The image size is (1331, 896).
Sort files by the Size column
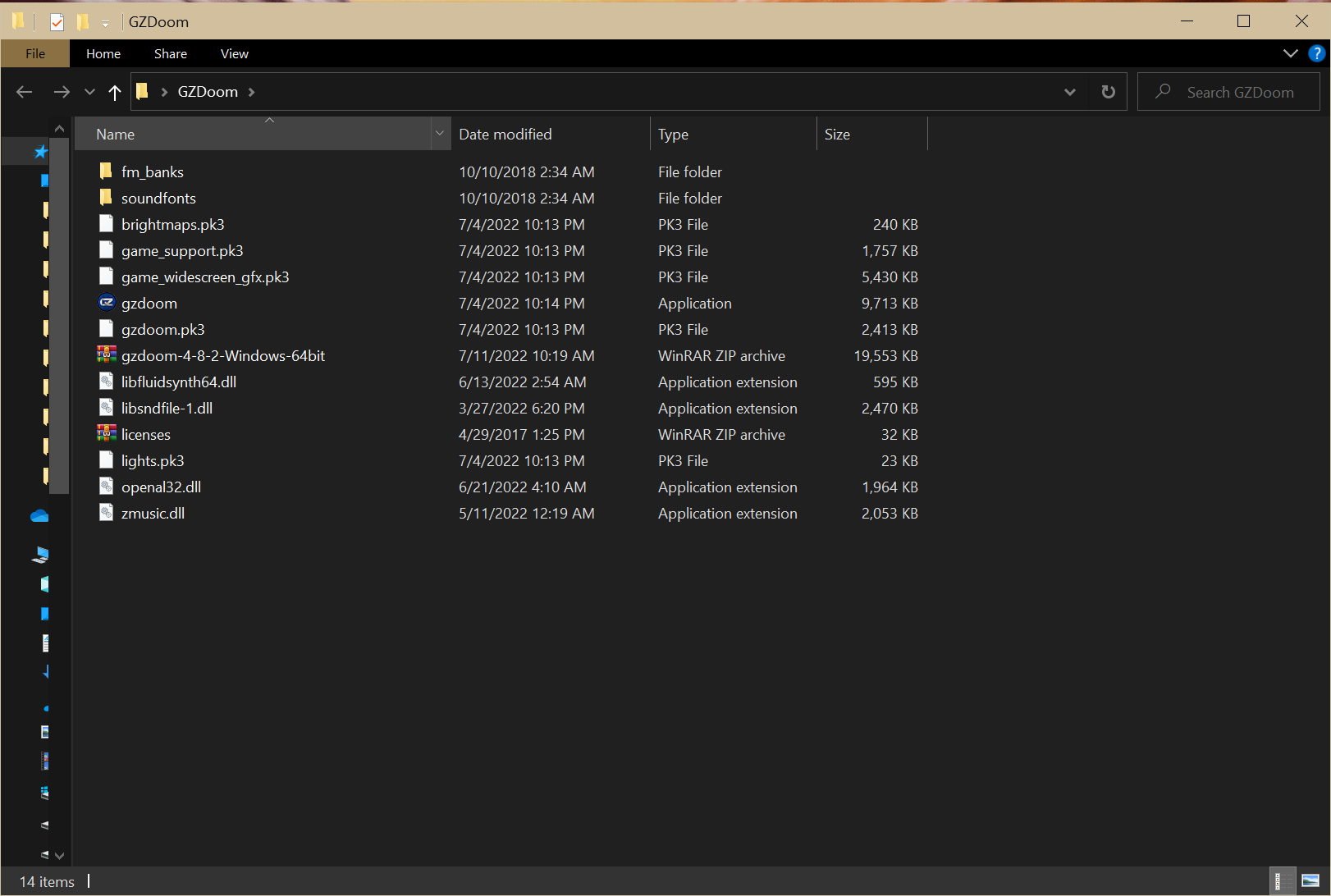pos(872,134)
